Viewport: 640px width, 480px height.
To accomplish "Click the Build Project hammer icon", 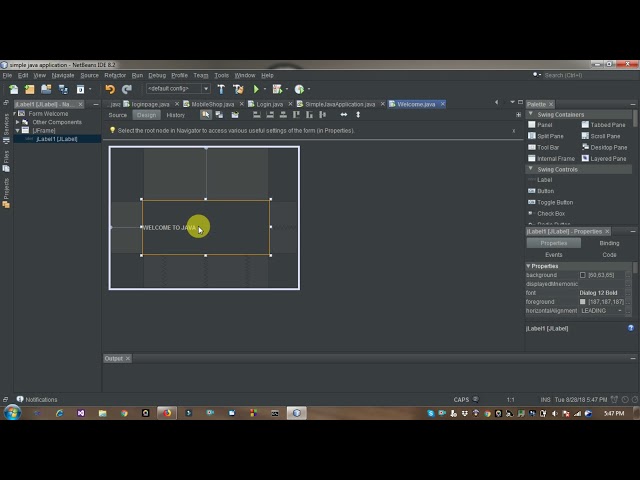I will click(221, 89).
